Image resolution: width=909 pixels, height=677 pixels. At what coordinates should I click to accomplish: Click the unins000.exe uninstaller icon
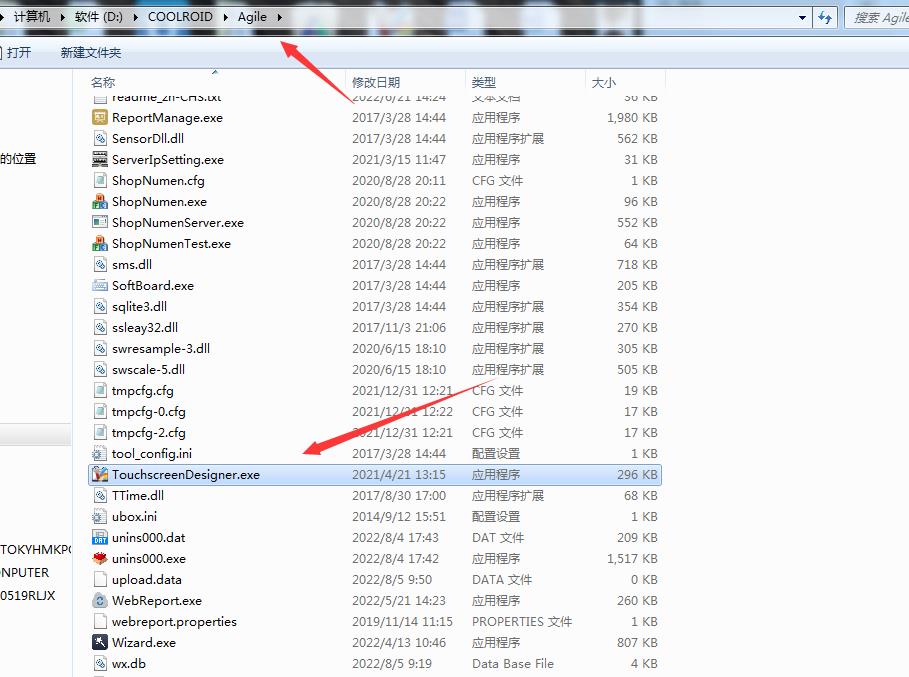point(100,559)
